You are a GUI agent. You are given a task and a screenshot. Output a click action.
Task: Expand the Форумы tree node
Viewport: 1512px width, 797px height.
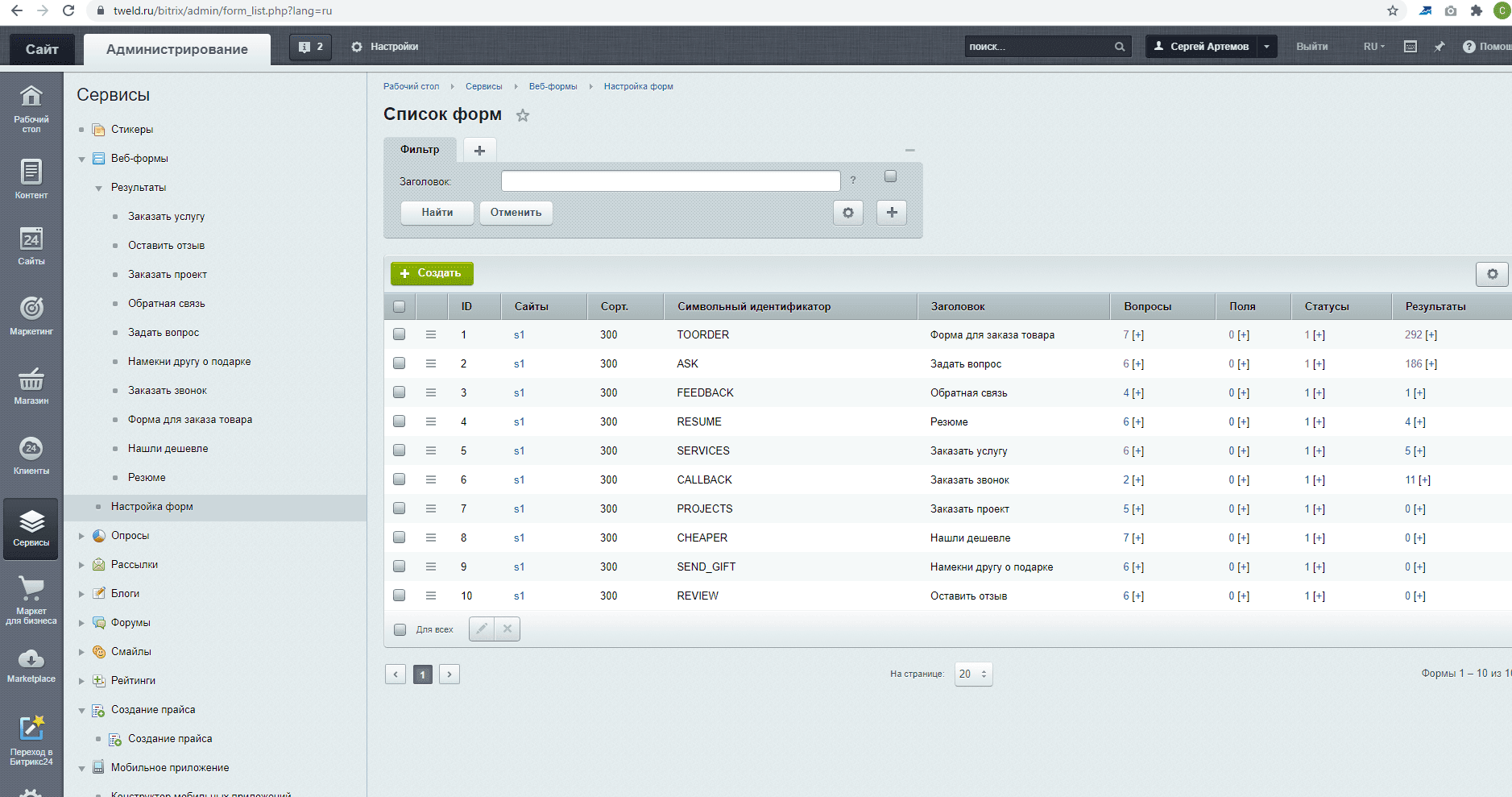81,623
